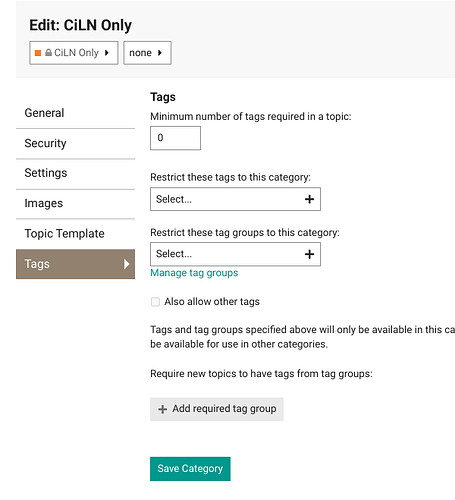Click 'Require new topics to have tags' text
This screenshot has height=500, width=455.
click(261, 374)
